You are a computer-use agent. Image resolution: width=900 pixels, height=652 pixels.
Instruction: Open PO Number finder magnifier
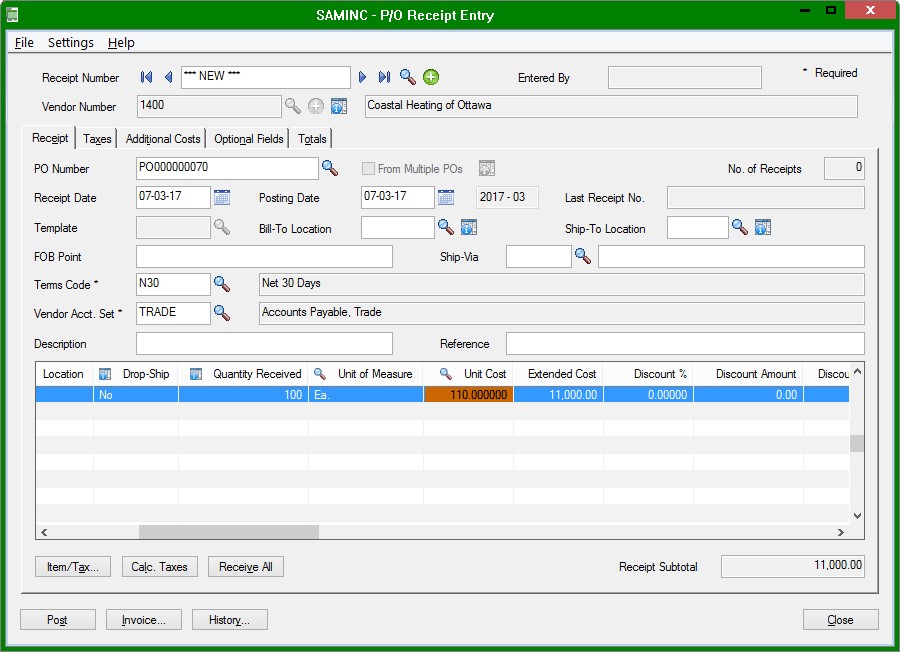coord(329,168)
